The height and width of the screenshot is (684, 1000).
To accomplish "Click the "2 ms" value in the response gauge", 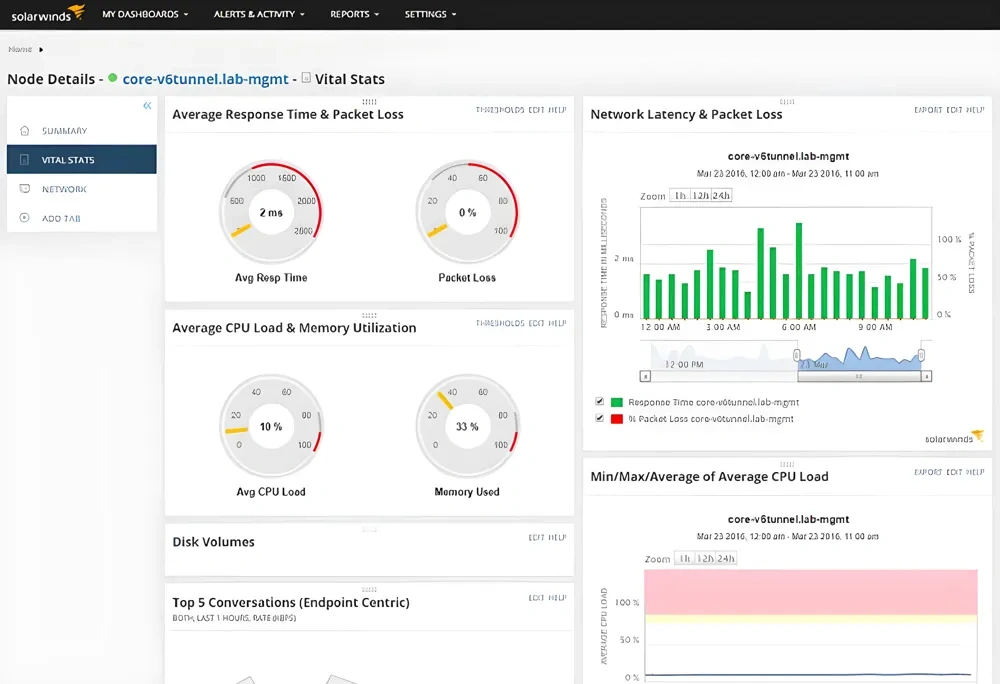I will click(x=271, y=212).
